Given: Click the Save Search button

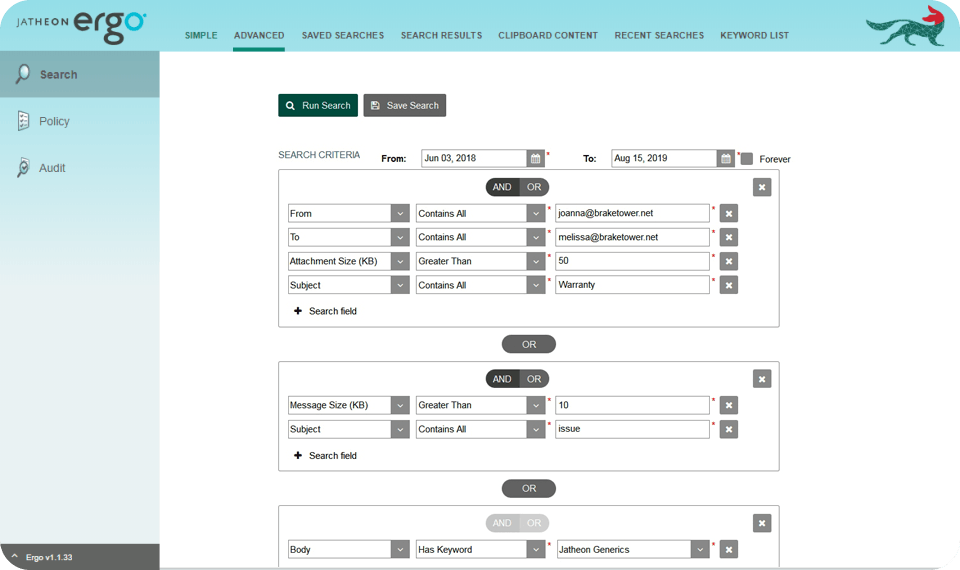Looking at the screenshot, I should [405, 105].
